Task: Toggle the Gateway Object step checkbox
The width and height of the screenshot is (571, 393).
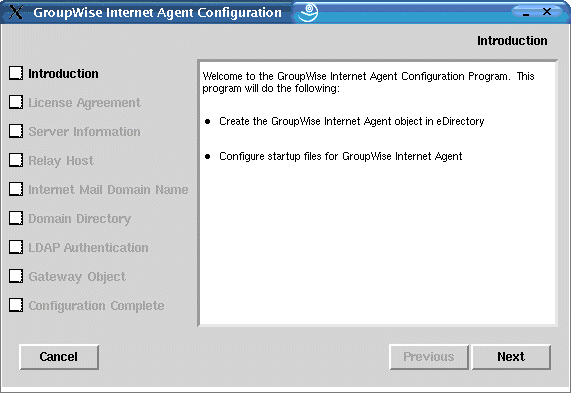Action: (x=16, y=276)
